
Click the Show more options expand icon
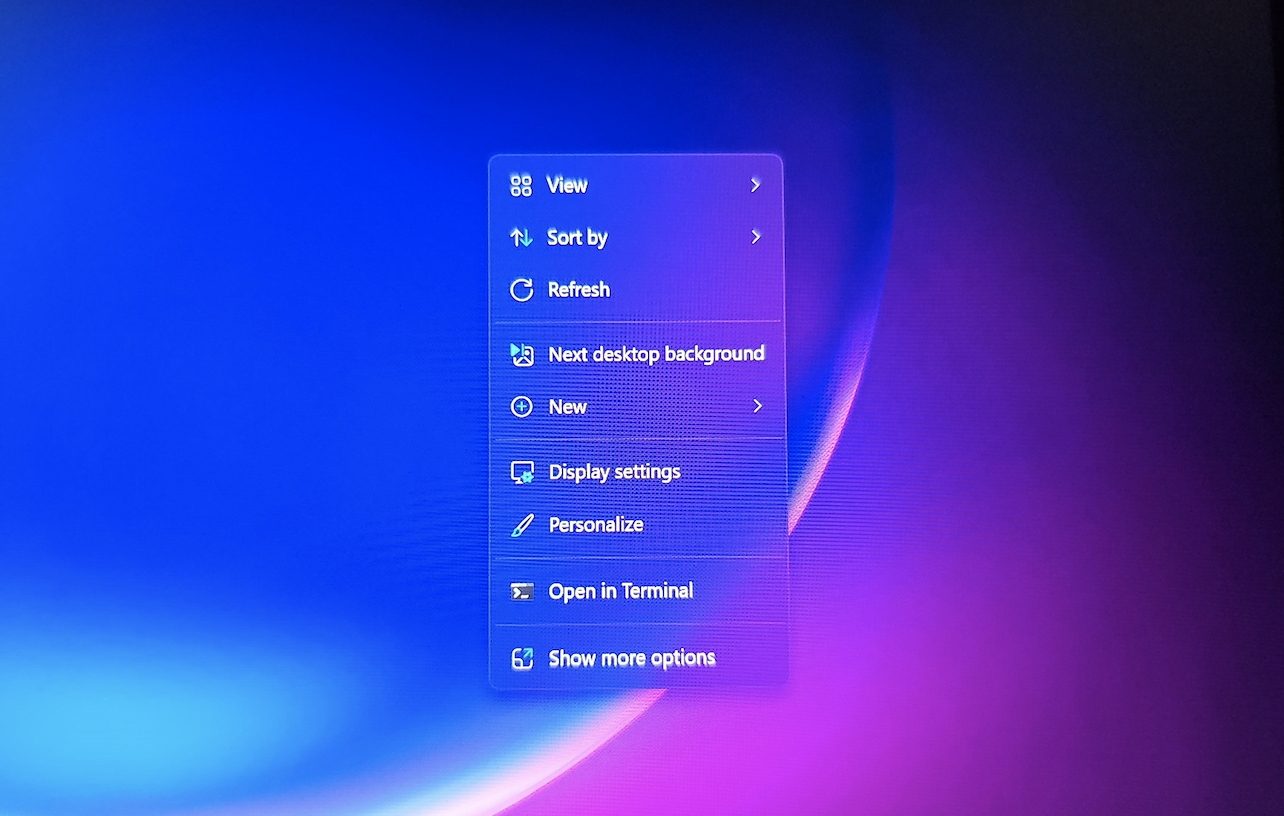click(x=520, y=657)
